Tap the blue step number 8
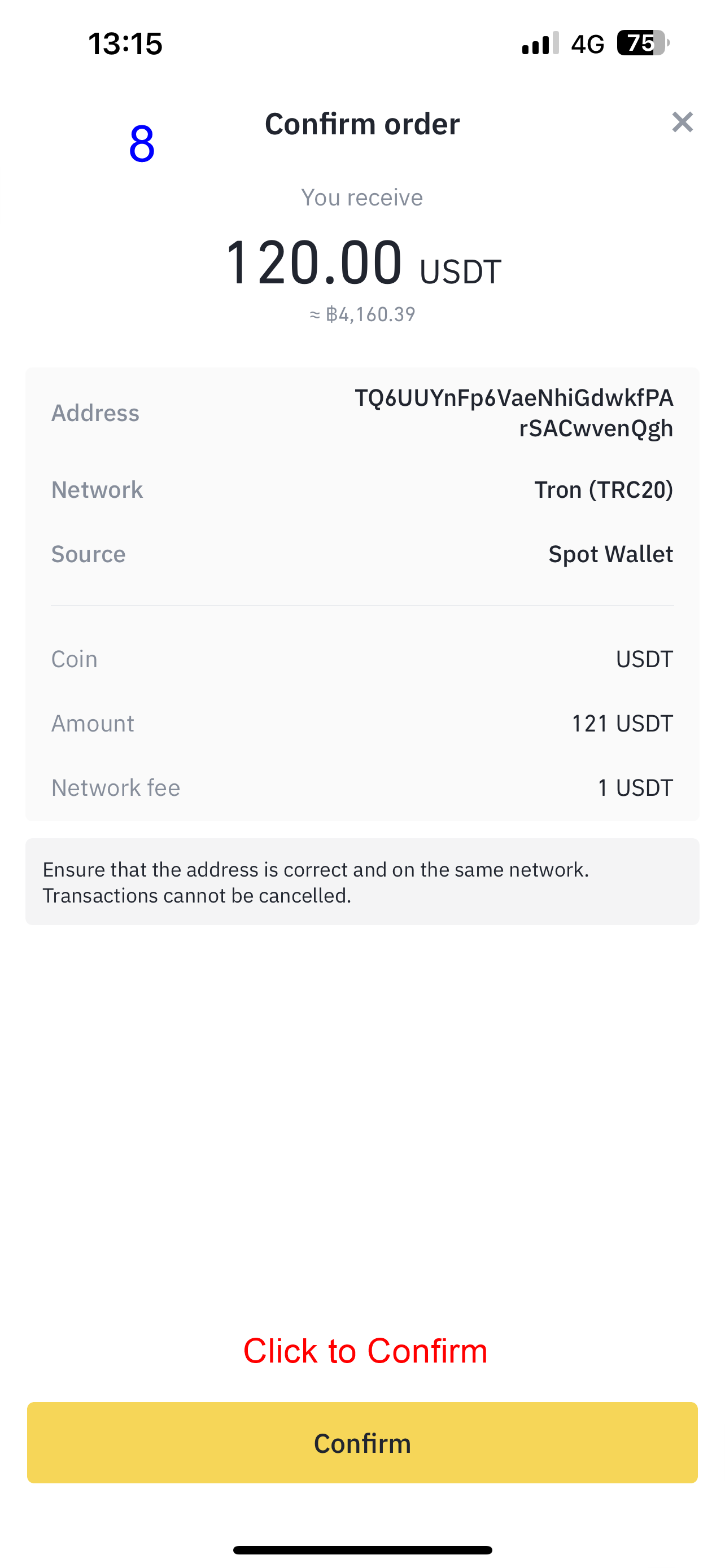Screen dimensions: 725x1568 [142, 144]
